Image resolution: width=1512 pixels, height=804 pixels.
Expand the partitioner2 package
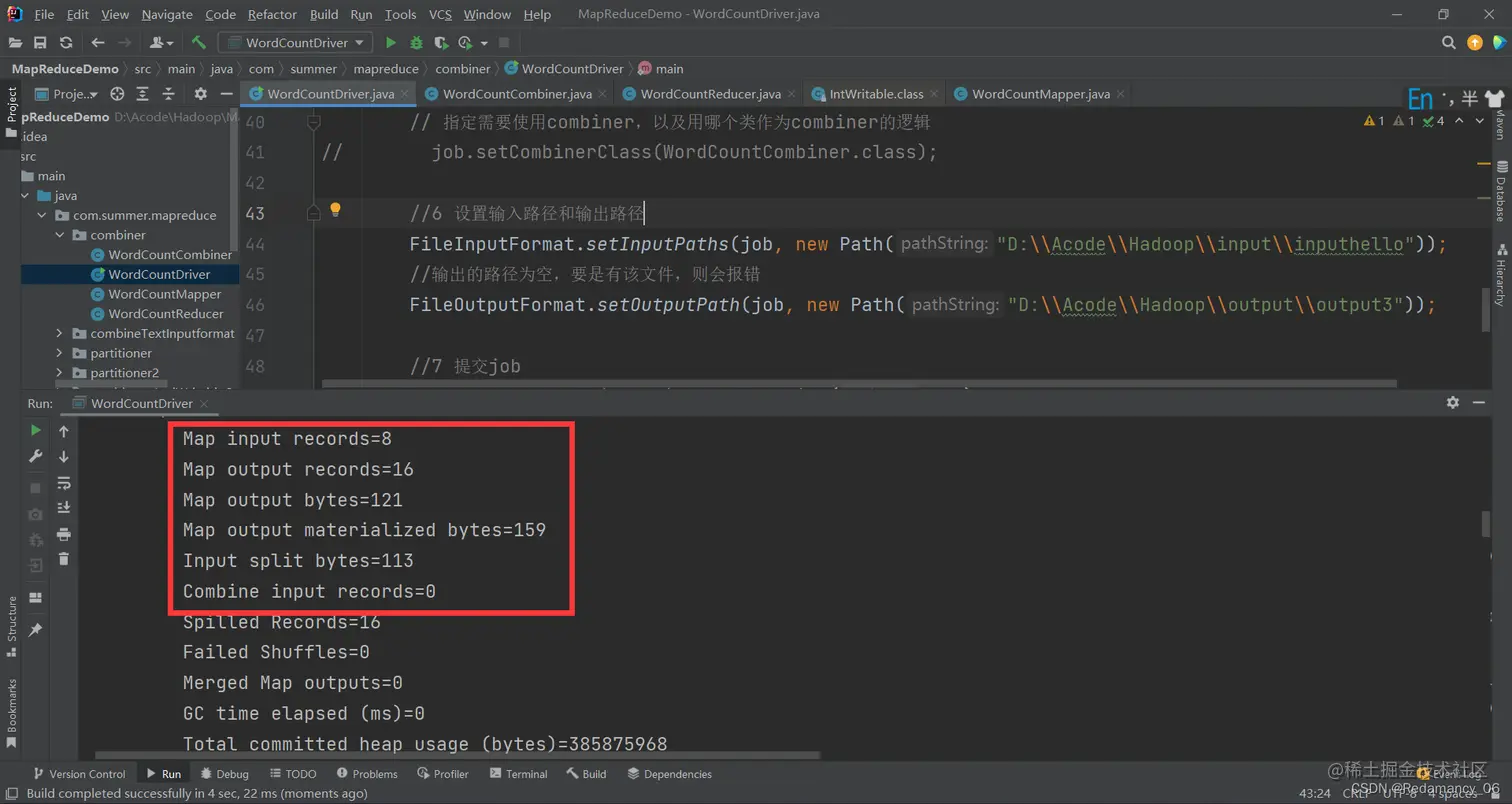60,373
